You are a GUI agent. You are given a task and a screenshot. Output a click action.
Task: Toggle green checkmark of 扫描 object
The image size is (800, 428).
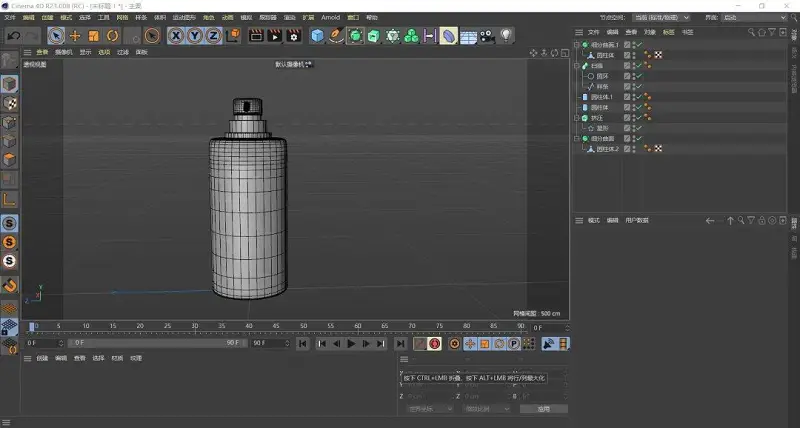pyautogui.click(x=639, y=66)
